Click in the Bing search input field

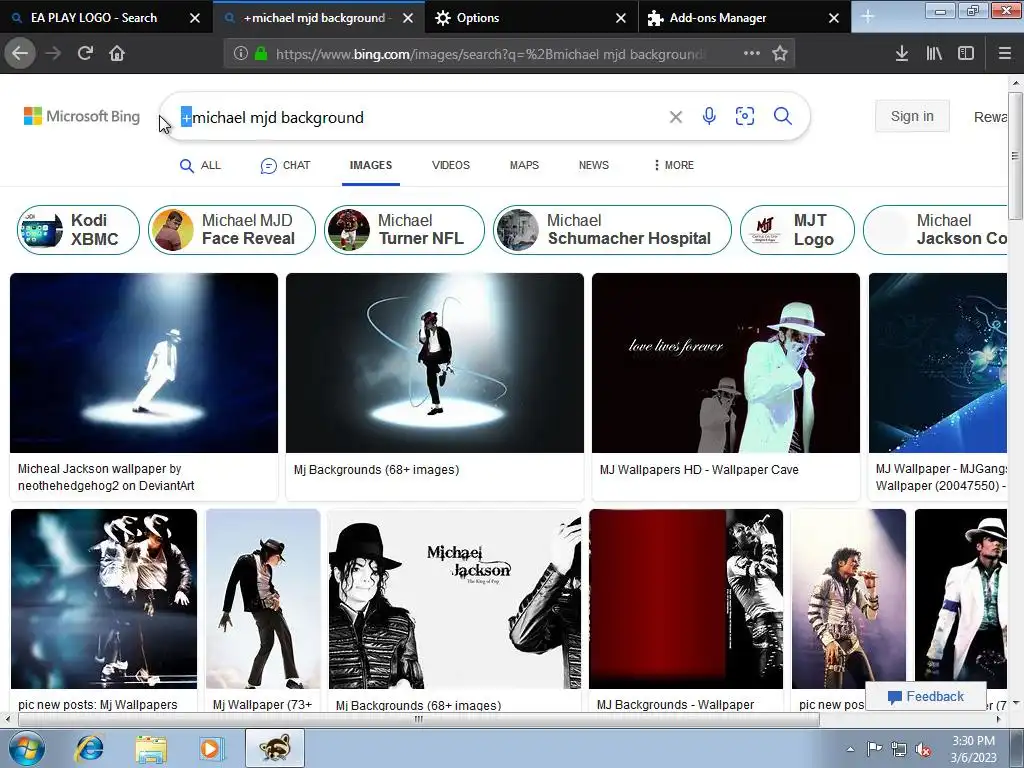point(418,118)
